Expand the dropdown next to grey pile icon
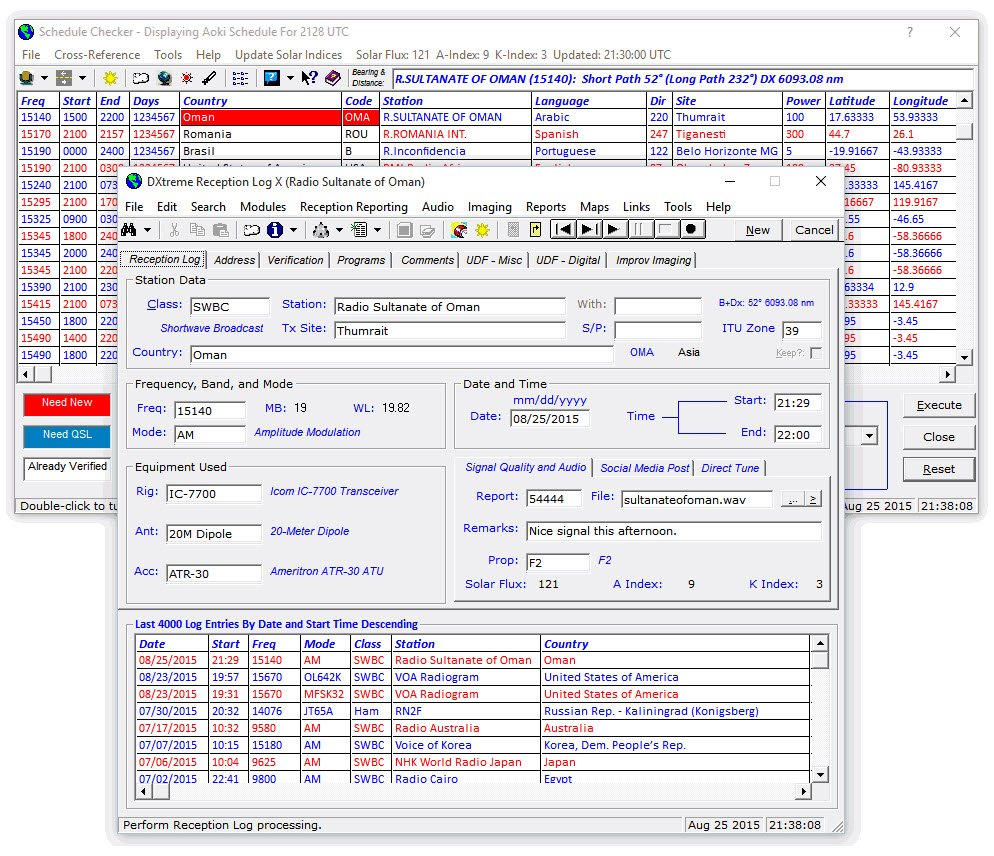The width and height of the screenshot is (994, 856). point(339,230)
